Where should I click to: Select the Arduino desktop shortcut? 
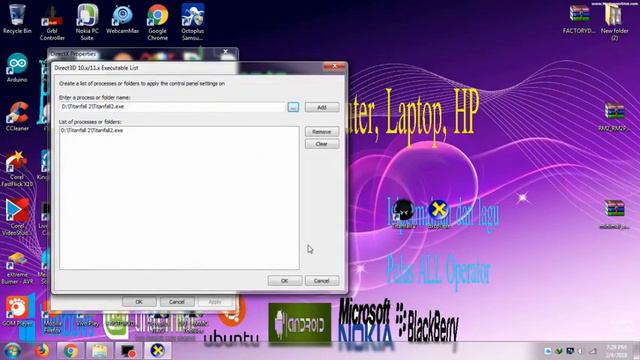17,67
